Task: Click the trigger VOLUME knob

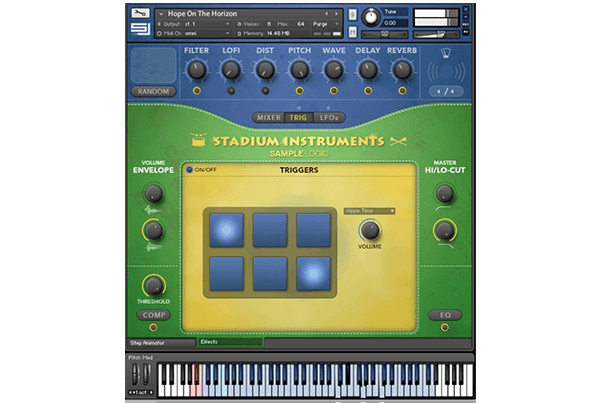Action: (370, 230)
